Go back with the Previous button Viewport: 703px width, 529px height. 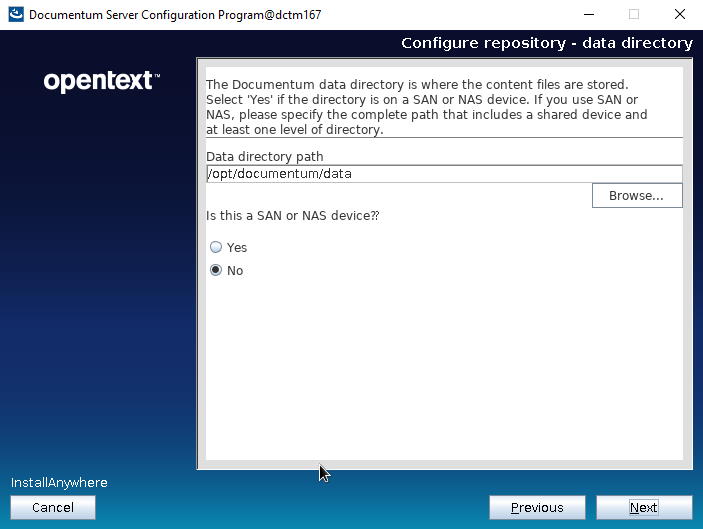tap(537, 507)
